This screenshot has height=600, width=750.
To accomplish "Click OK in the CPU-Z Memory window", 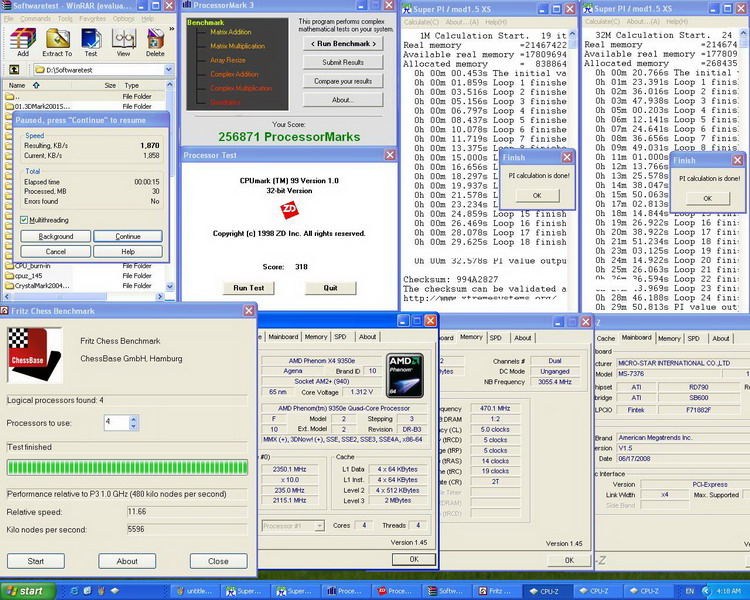I will click(569, 560).
